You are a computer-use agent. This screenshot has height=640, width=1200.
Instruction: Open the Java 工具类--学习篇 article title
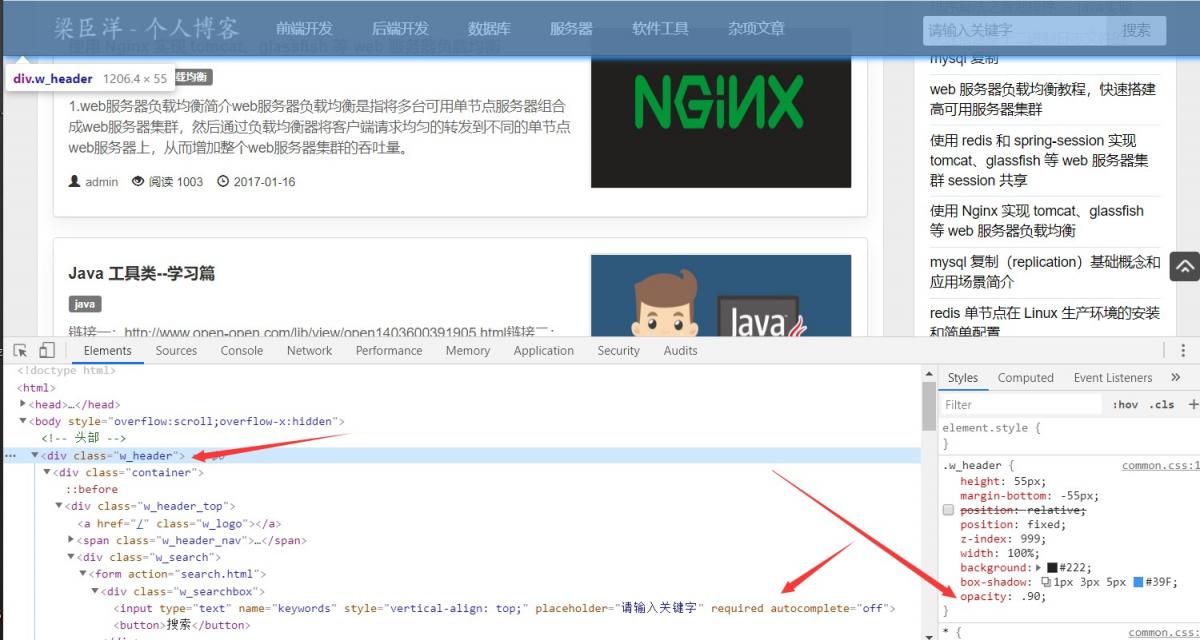pos(142,273)
